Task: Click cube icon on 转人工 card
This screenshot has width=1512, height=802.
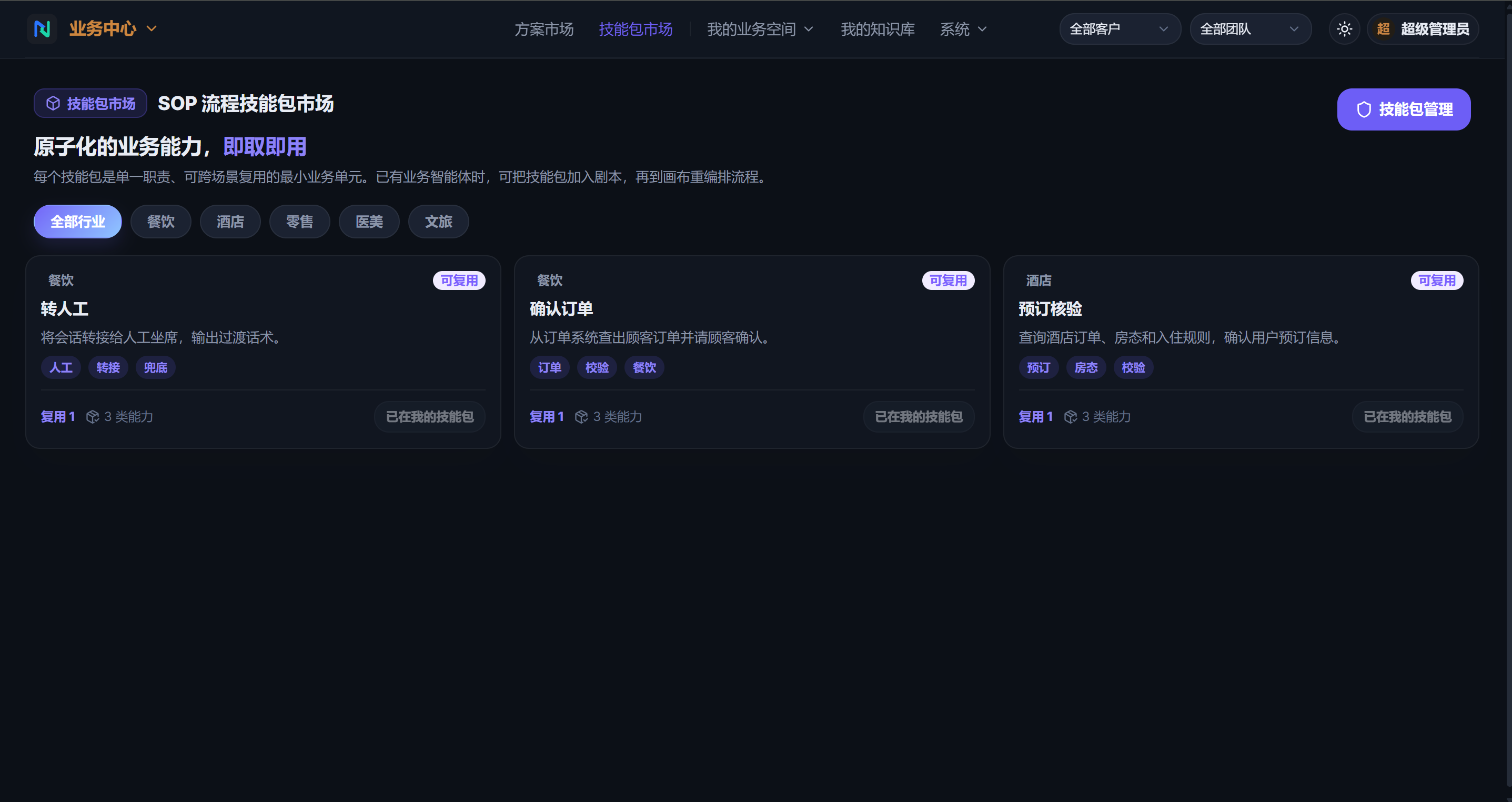Action: pos(93,417)
